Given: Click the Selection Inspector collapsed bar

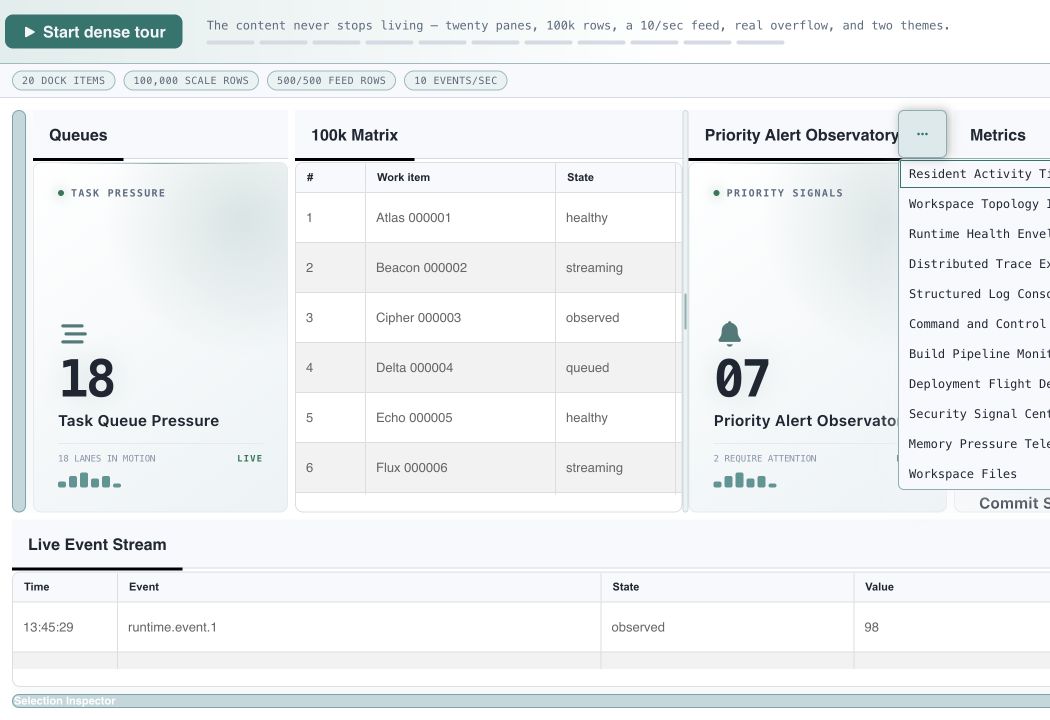Looking at the screenshot, I should [x=531, y=701].
